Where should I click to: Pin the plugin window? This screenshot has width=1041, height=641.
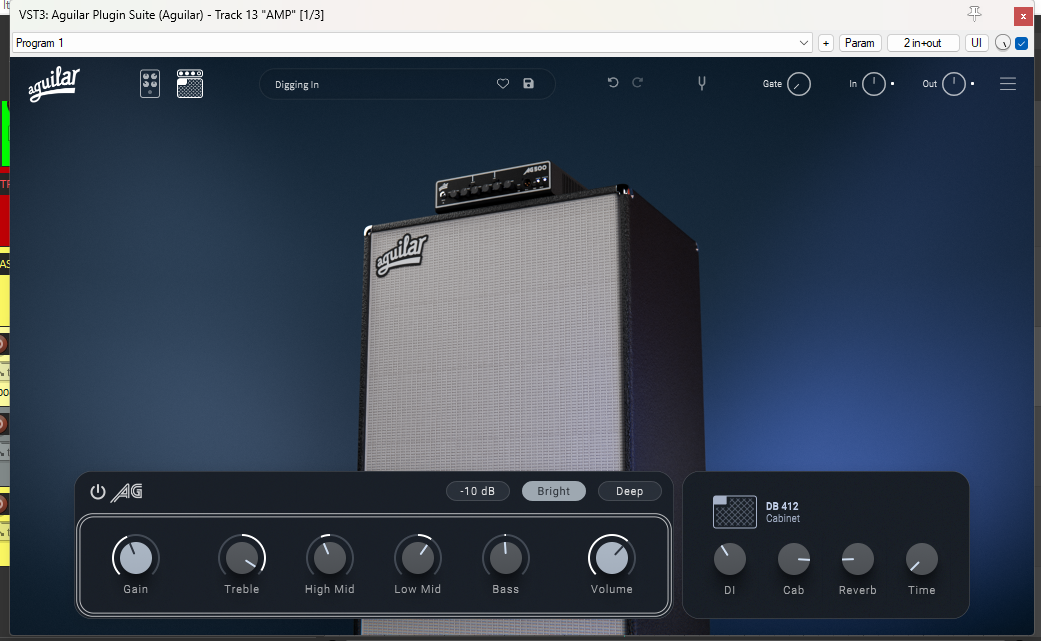click(974, 14)
